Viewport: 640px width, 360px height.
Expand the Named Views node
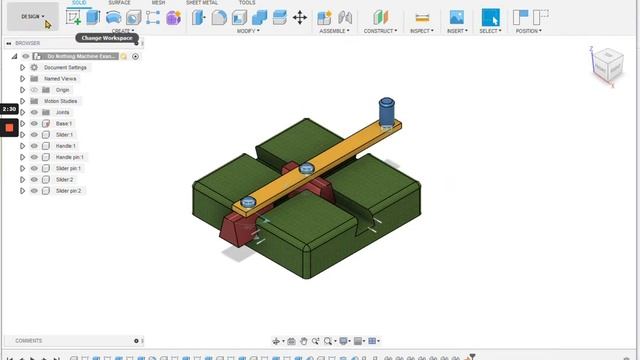[x=22, y=79]
